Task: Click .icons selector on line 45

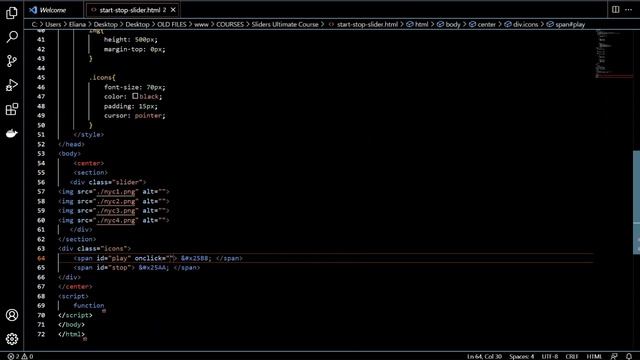Action: 102,78
